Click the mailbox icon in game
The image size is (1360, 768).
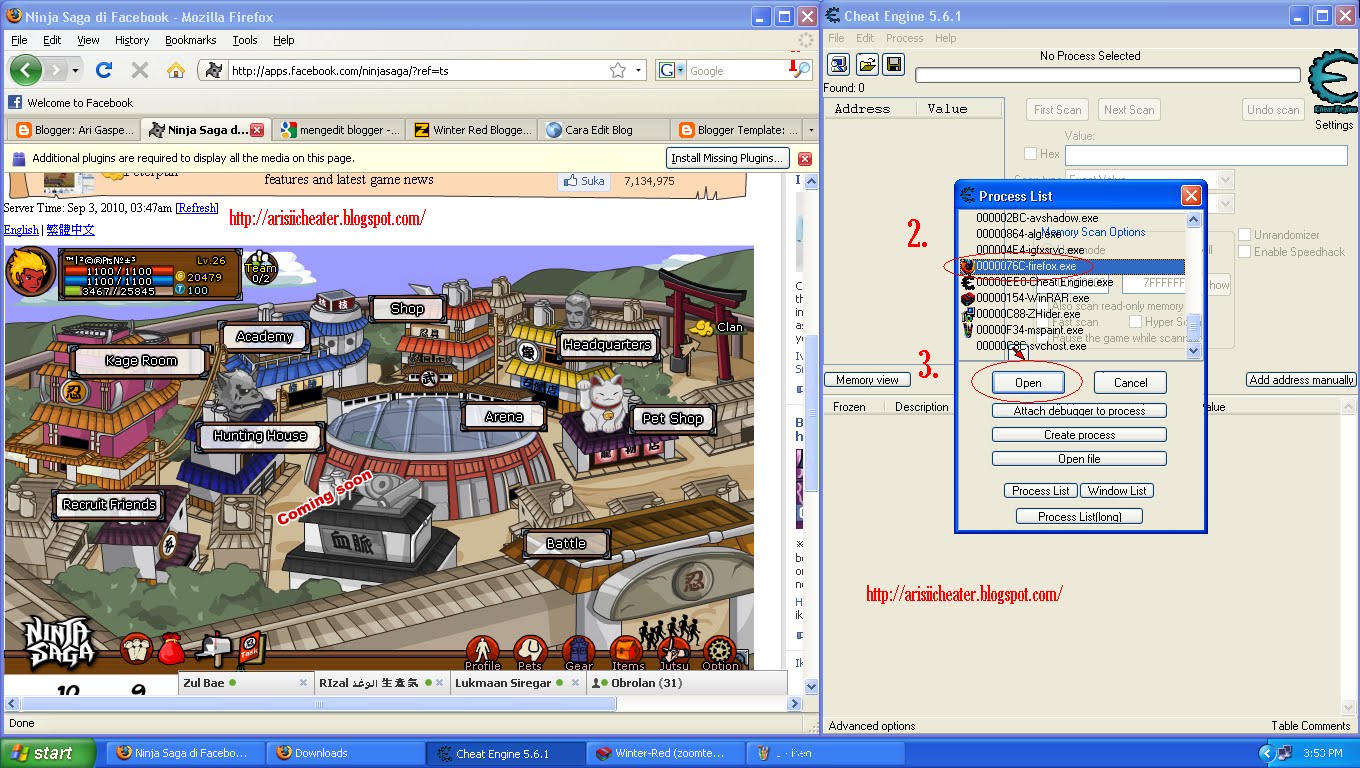pyautogui.click(x=213, y=649)
